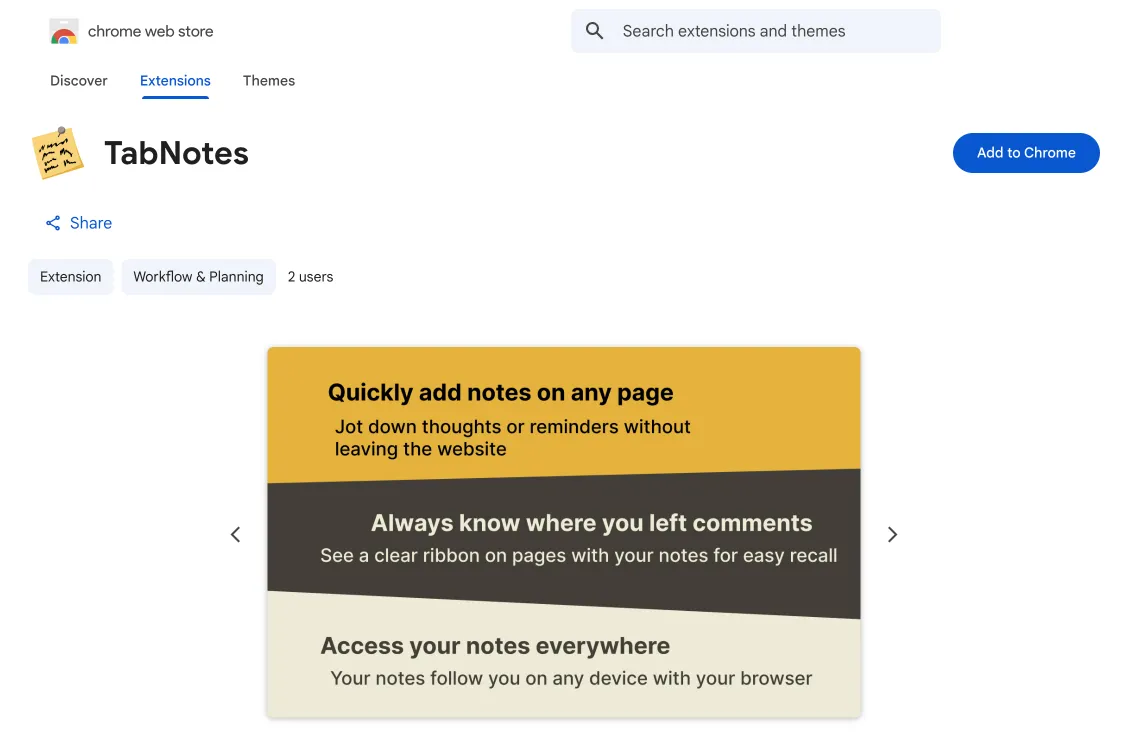This screenshot has width=1130, height=750.
Task: Click the Share icon next to Share label
Action: [52, 223]
